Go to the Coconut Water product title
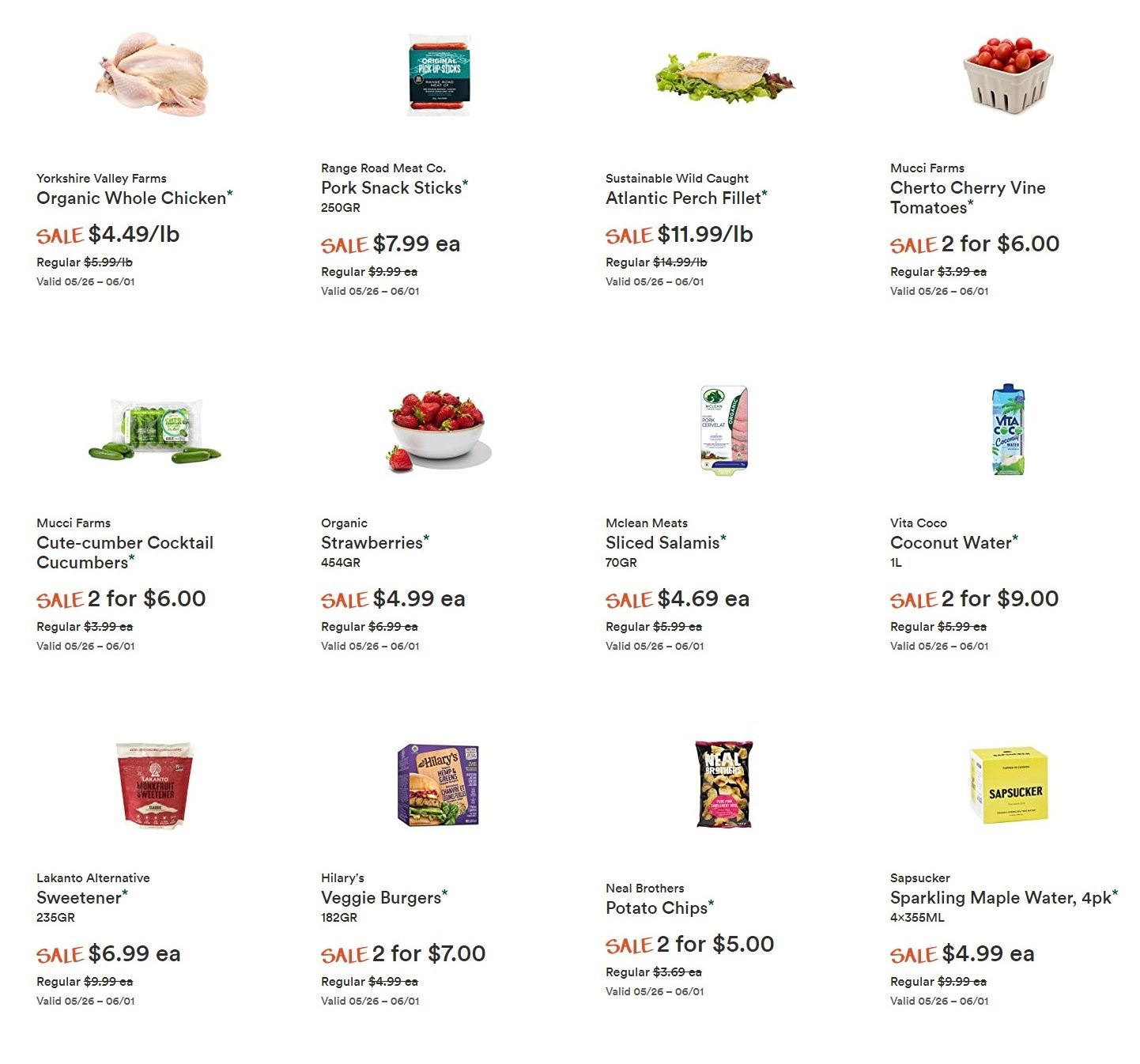The height and width of the screenshot is (1064, 1140). click(951, 542)
